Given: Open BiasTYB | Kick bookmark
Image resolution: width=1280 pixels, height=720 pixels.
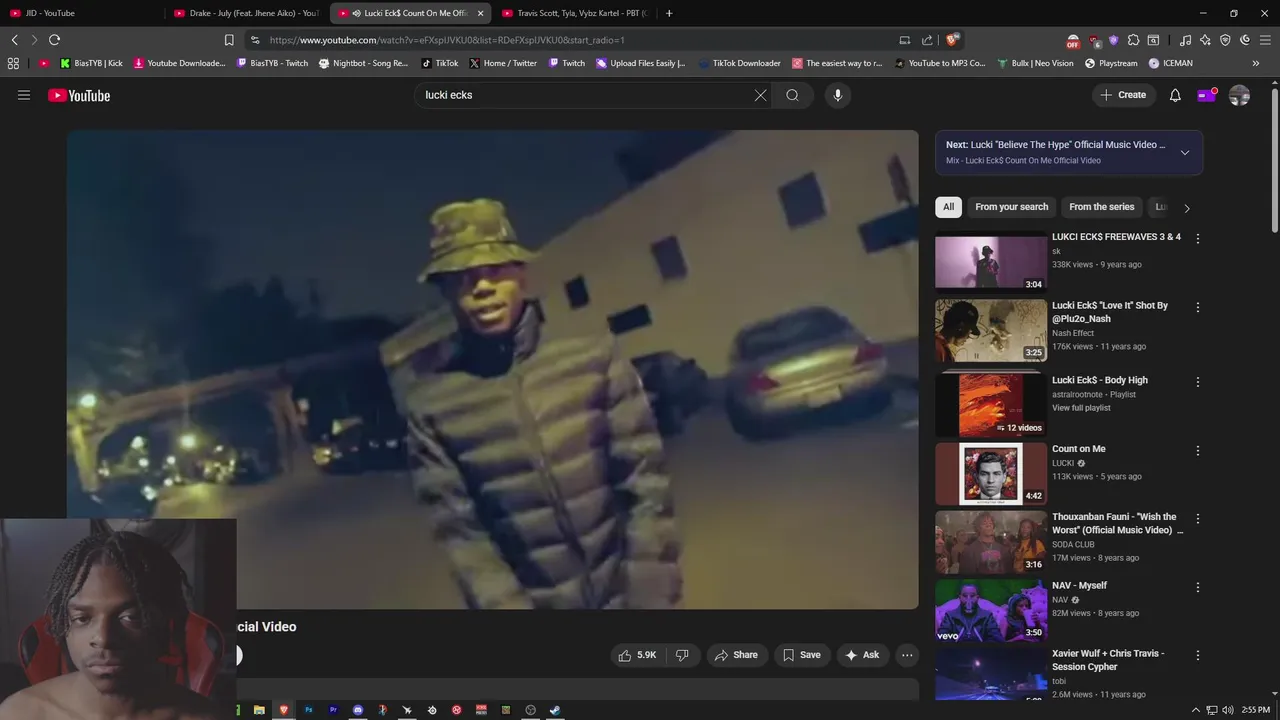Looking at the screenshot, I should point(91,63).
